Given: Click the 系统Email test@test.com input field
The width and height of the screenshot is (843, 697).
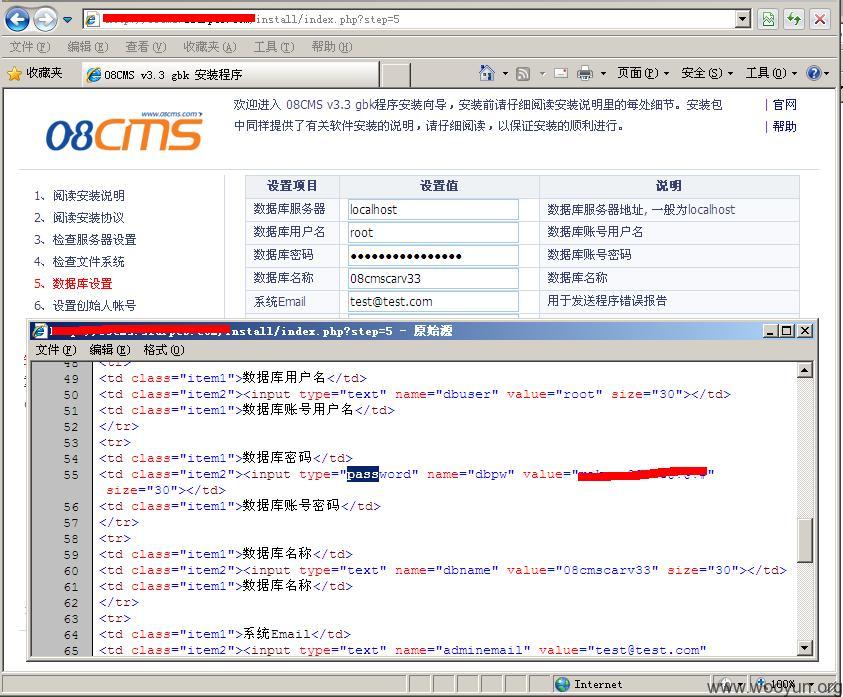Looking at the screenshot, I should (433, 302).
